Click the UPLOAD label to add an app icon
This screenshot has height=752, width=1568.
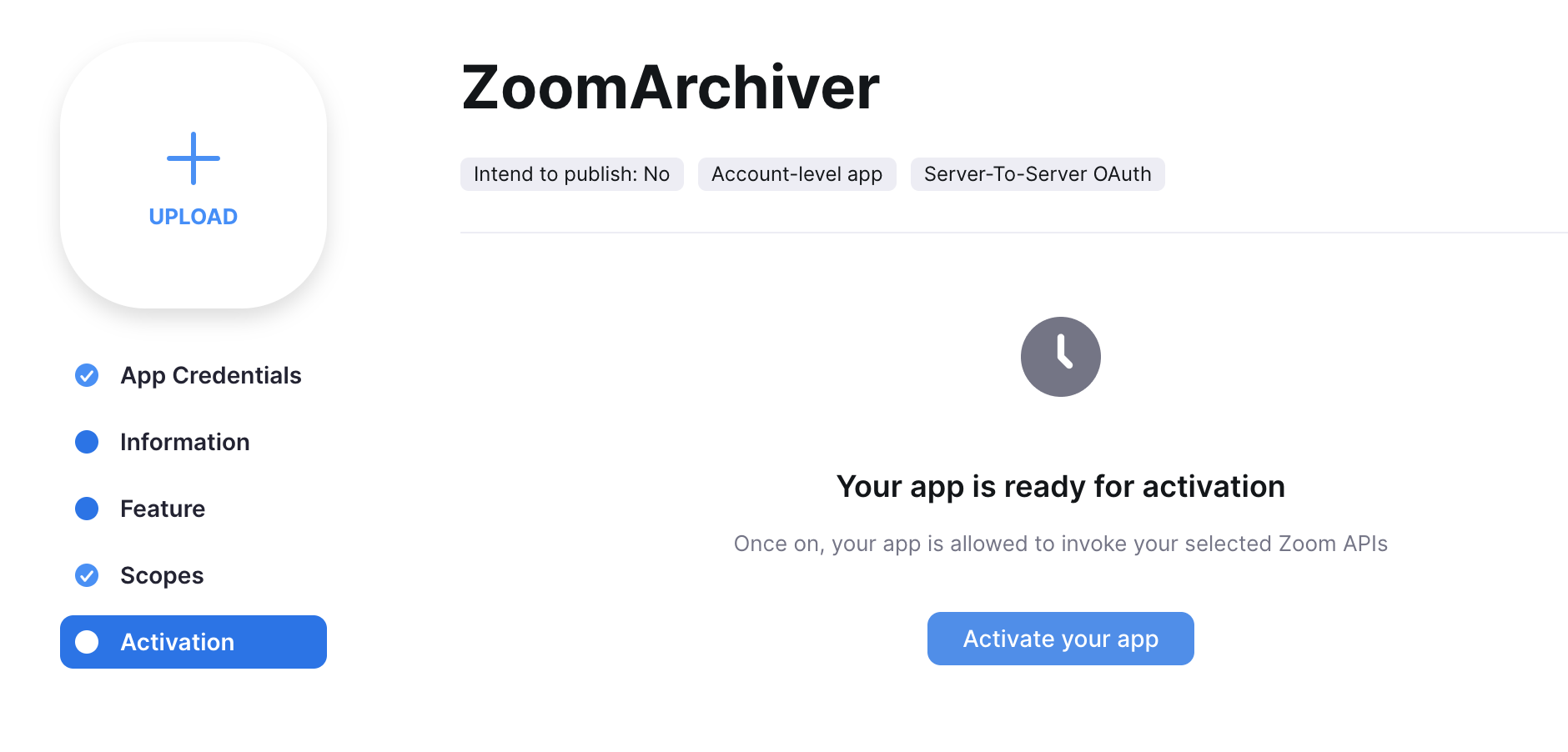tap(193, 217)
